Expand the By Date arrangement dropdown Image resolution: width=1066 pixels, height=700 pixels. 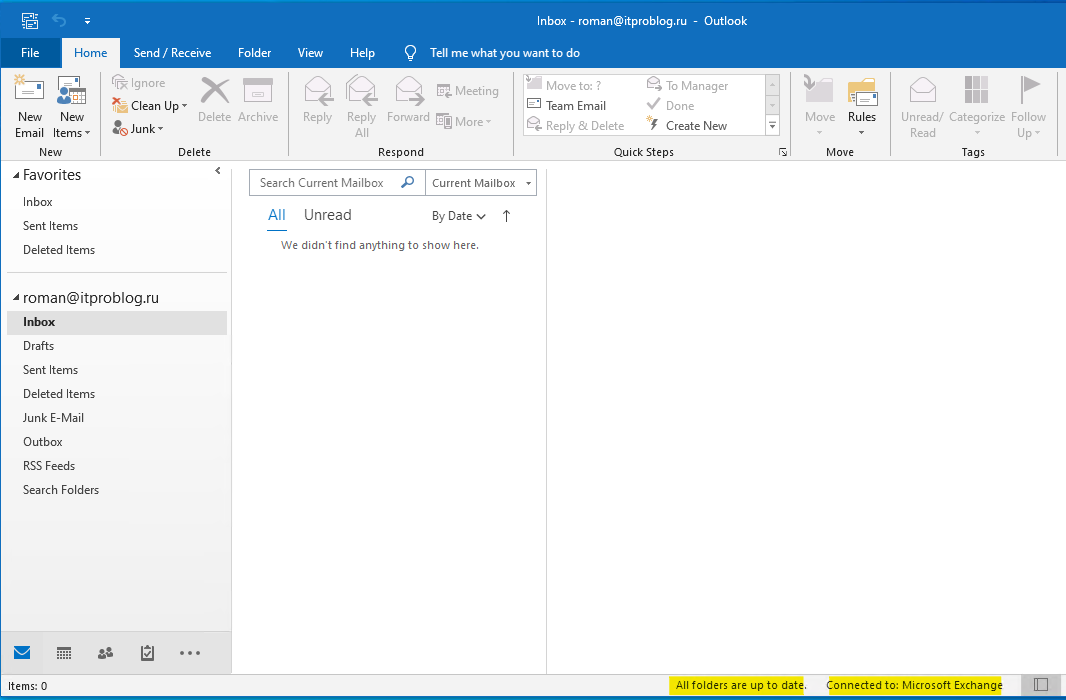point(458,216)
